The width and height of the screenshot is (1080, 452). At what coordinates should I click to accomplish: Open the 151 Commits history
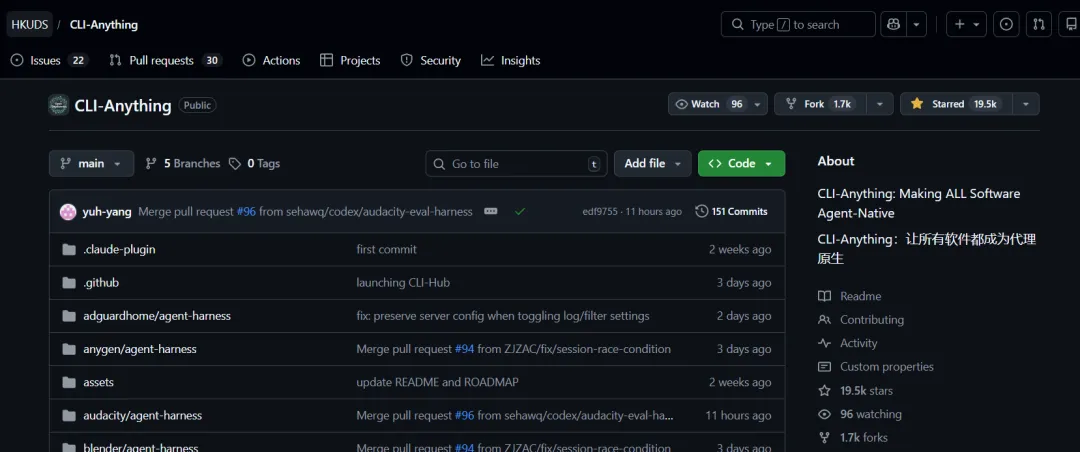tap(731, 212)
